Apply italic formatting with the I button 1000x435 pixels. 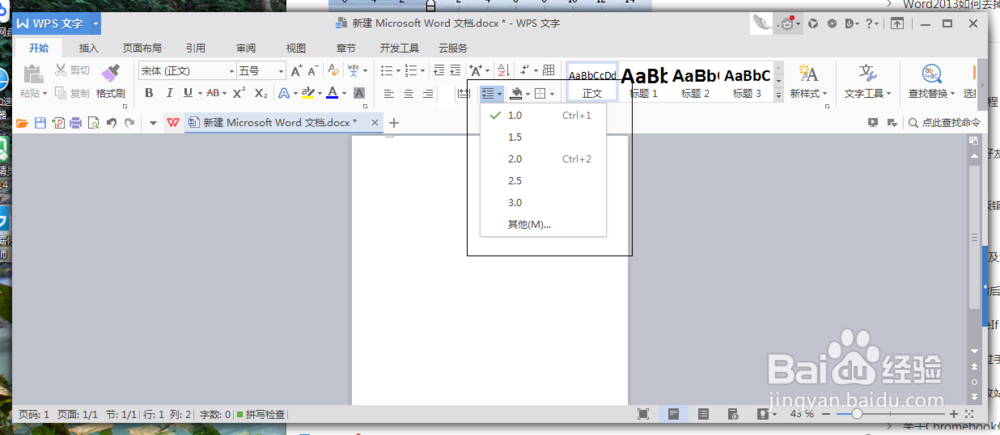(169, 93)
